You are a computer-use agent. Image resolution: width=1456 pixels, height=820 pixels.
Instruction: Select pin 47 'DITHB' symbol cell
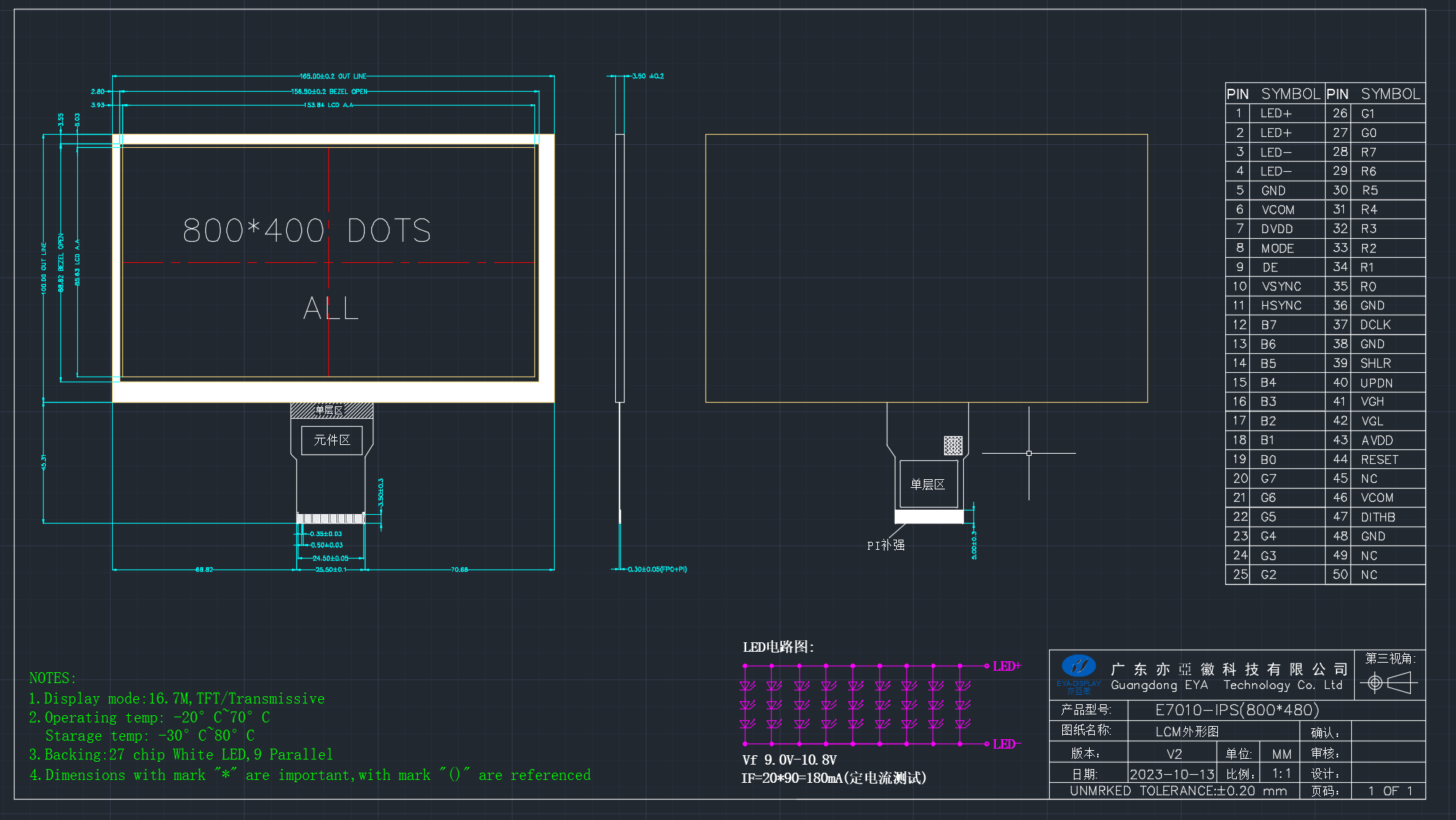(x=1388, y=517)
